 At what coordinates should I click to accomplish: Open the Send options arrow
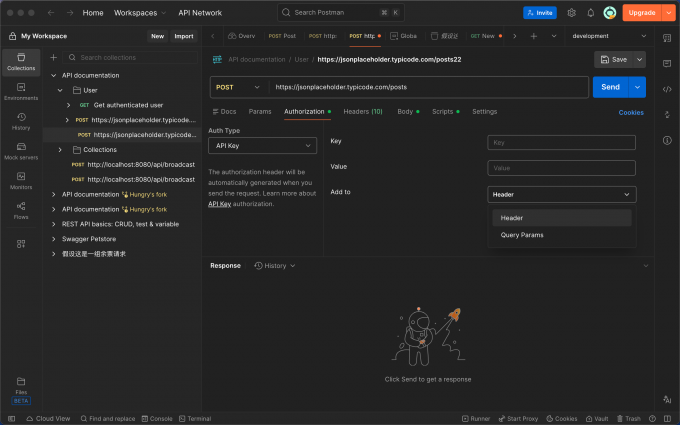pos(637,87)
